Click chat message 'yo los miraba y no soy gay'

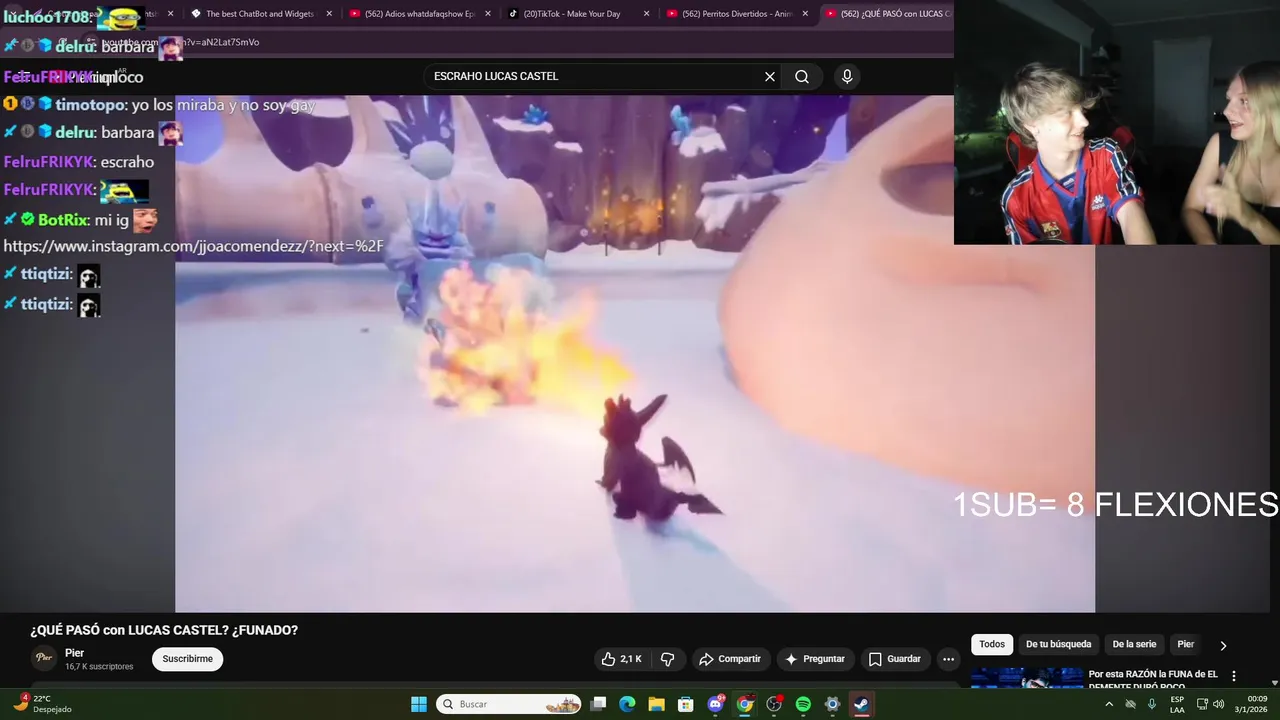pos(223,105)
